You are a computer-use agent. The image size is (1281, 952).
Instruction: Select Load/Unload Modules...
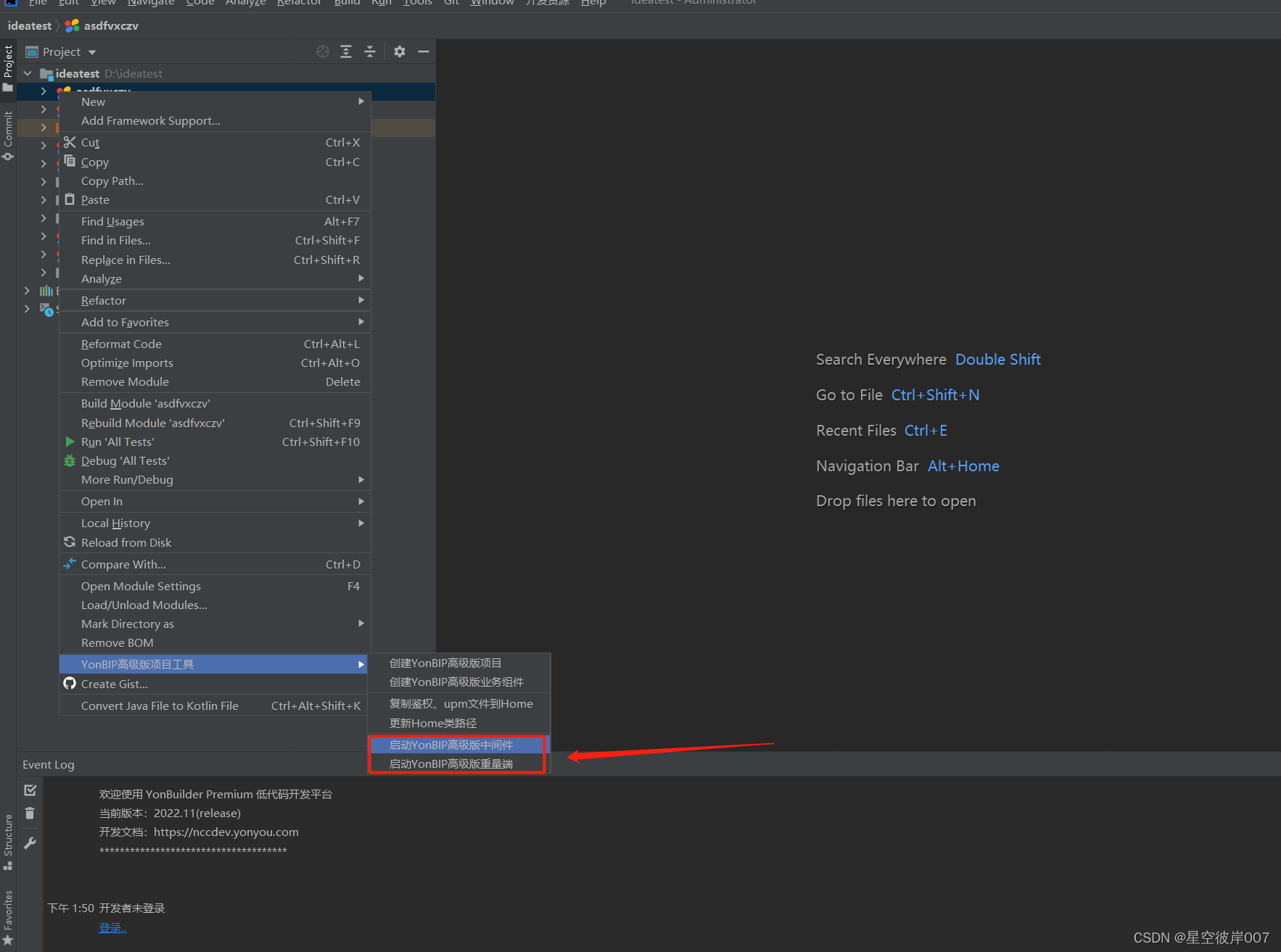click(215, 605)
